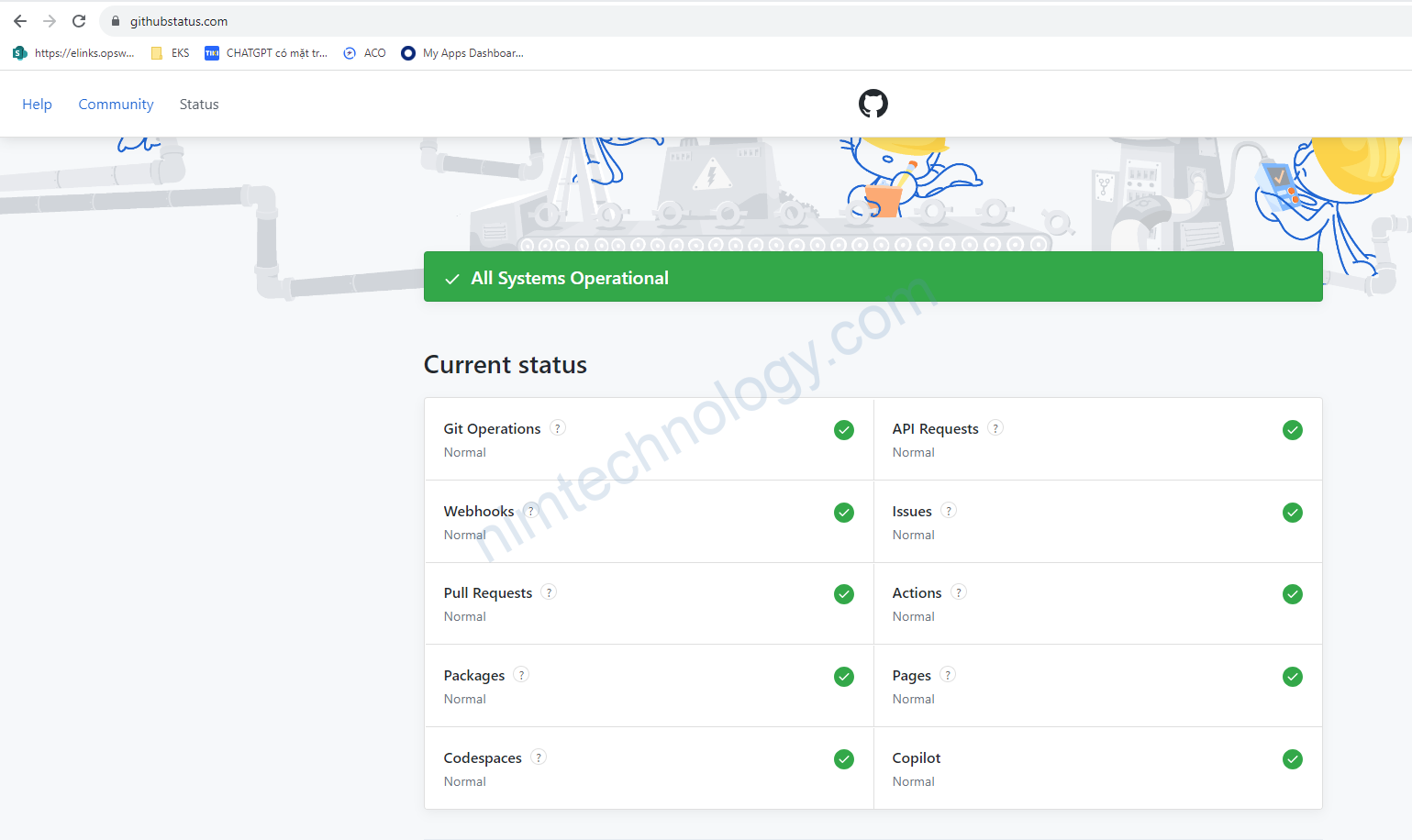Open the Help link in the navigation
This screenshot has height=840, width=1412.
37,105
